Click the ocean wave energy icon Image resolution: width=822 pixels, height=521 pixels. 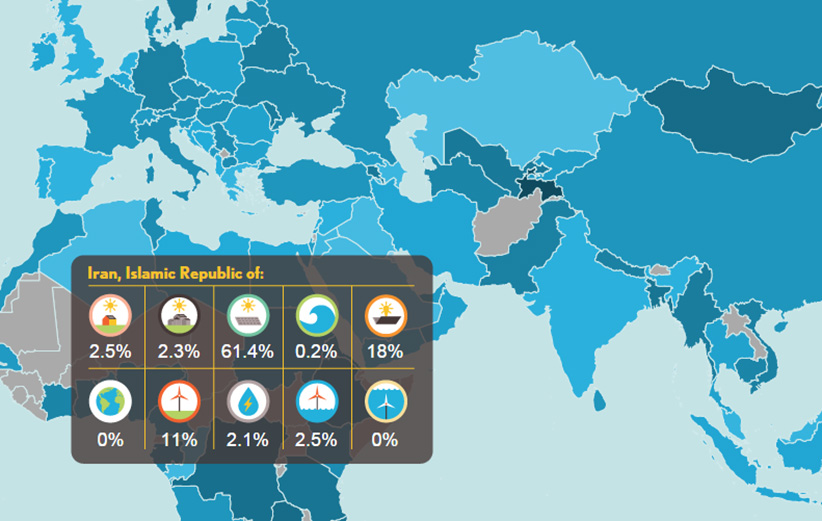[317, 315]
